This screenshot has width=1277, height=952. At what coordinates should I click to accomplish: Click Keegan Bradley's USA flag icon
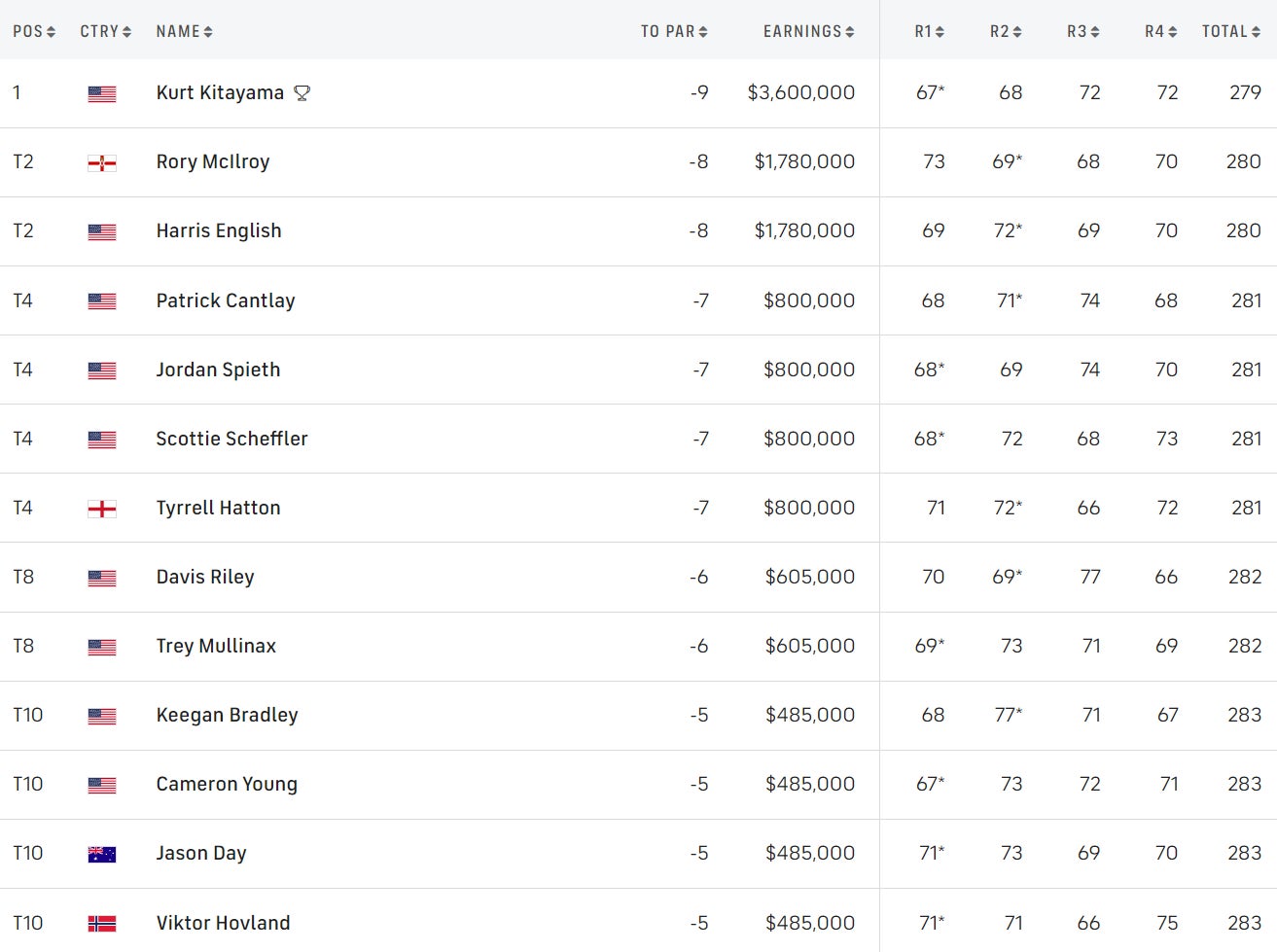pyautogui.click(x=102, y=716)
